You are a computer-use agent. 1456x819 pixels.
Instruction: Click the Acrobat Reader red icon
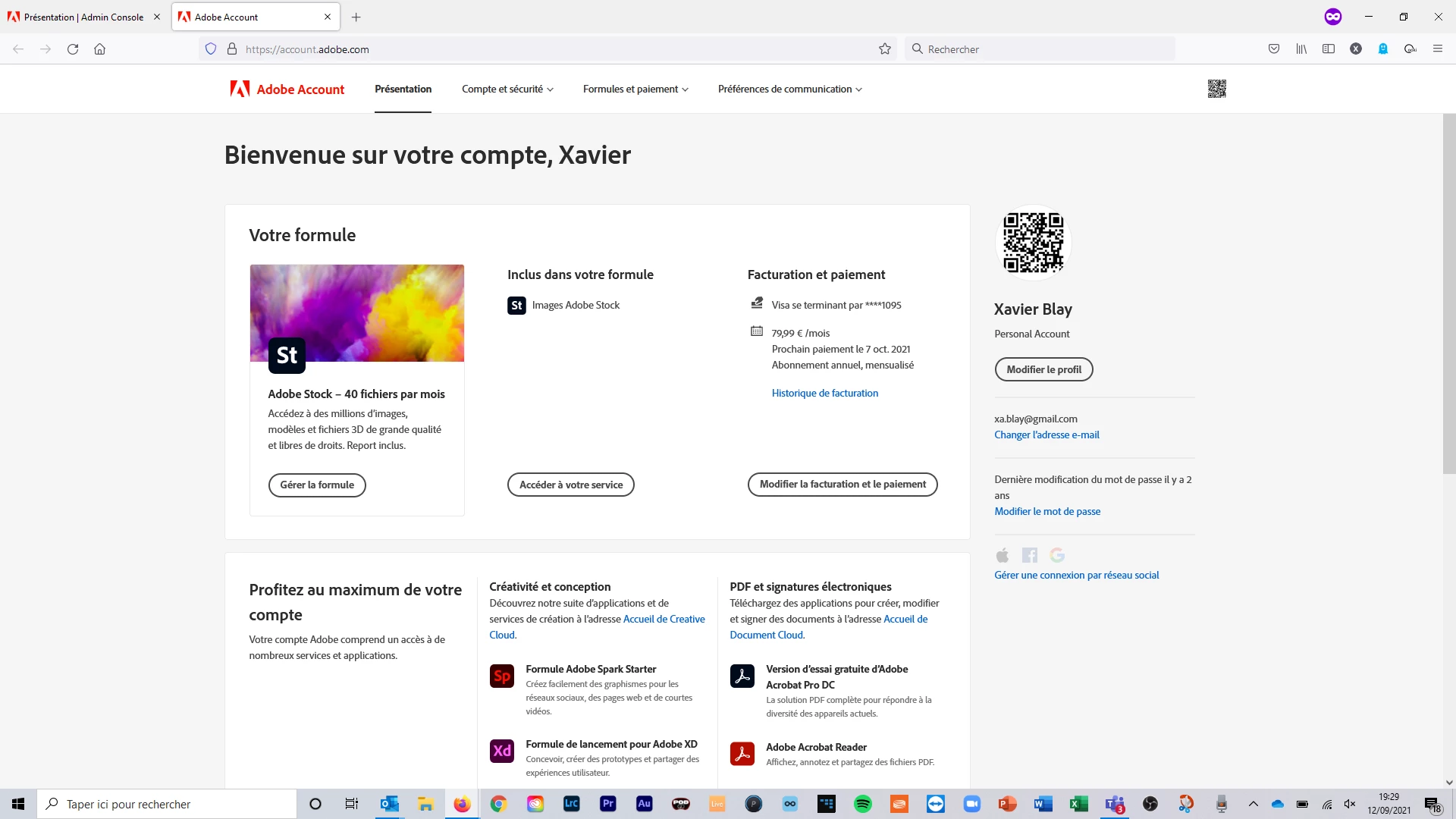coord(742,754)
